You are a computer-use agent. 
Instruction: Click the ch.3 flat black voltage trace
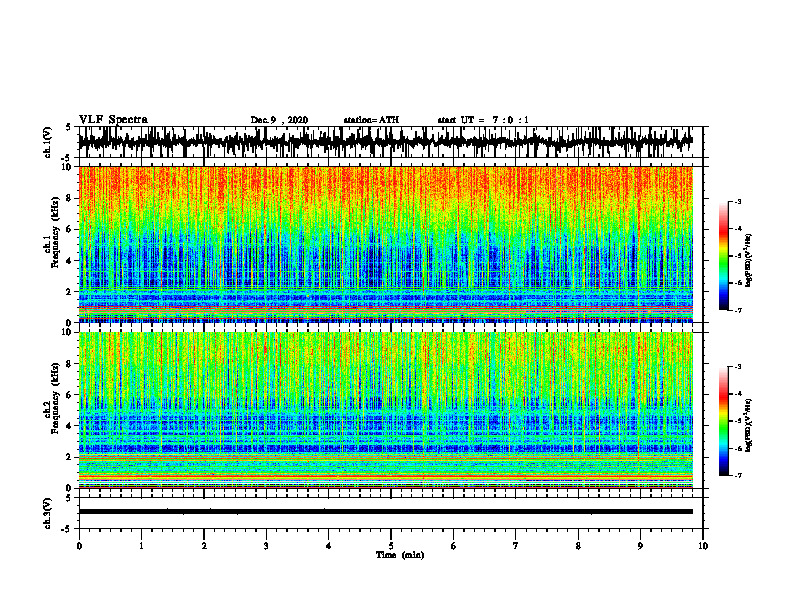pos(385,512)
